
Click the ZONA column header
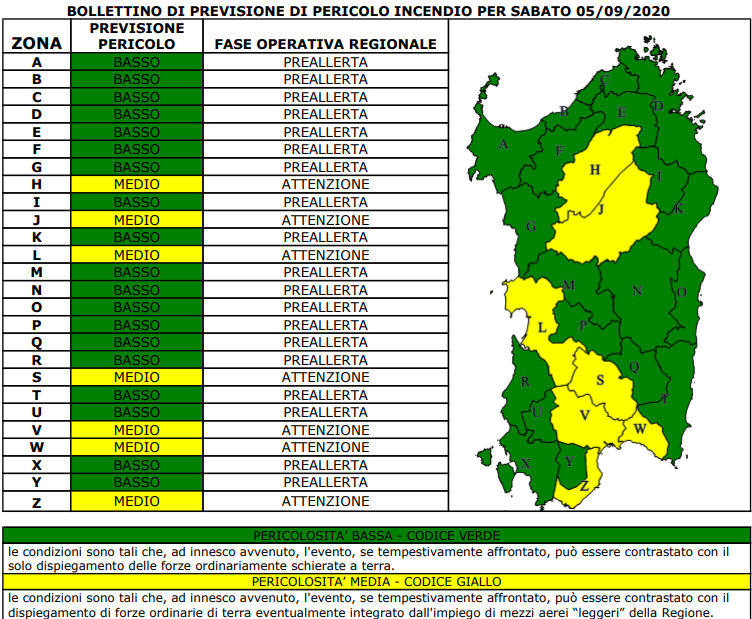tap(37, 44)
